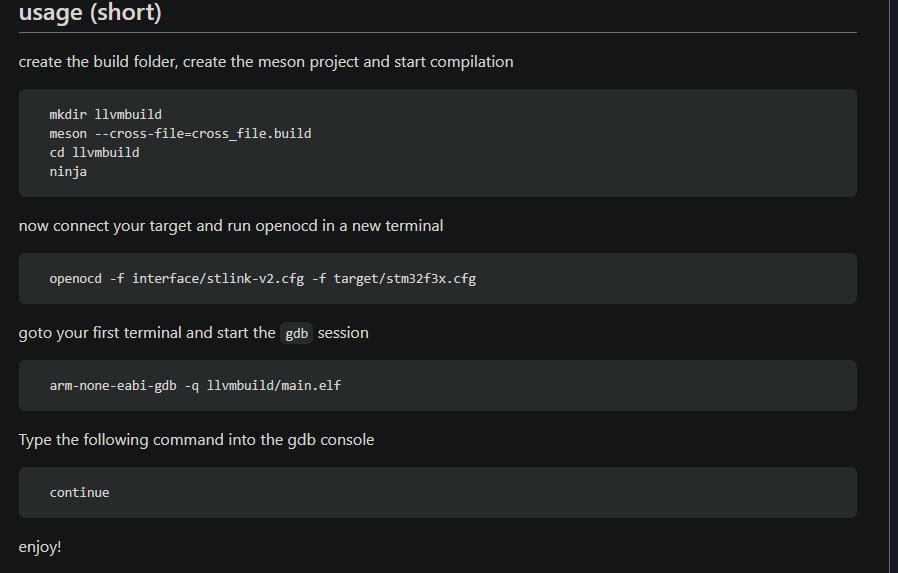
Task: Click the page's vertical scrollbar track
Action: coord(891,286)
